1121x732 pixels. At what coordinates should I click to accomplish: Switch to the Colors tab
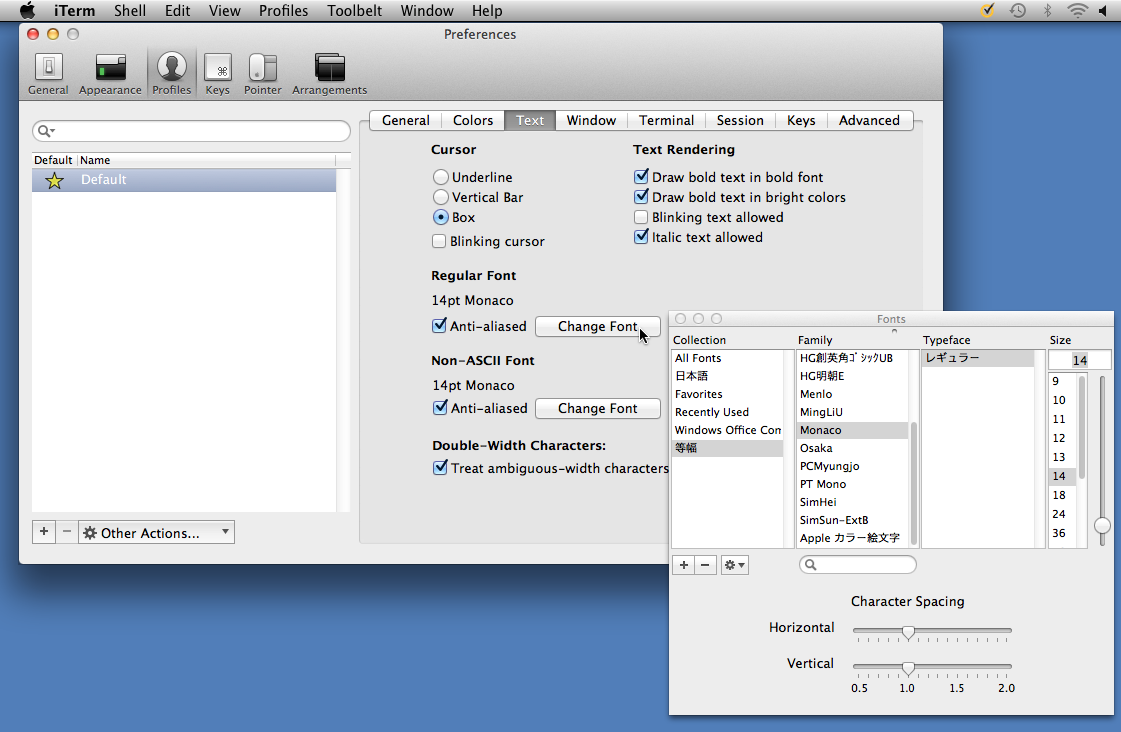[472, 120]
